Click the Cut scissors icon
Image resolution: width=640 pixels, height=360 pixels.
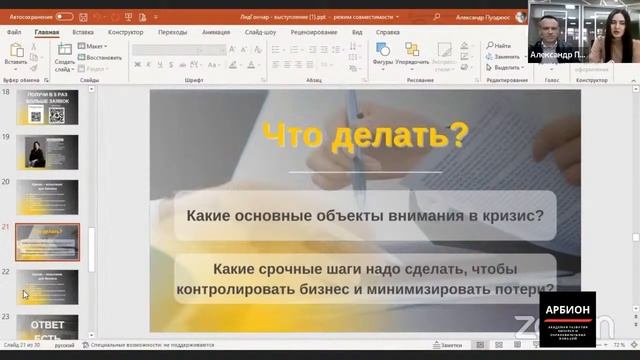pos(34,47)
